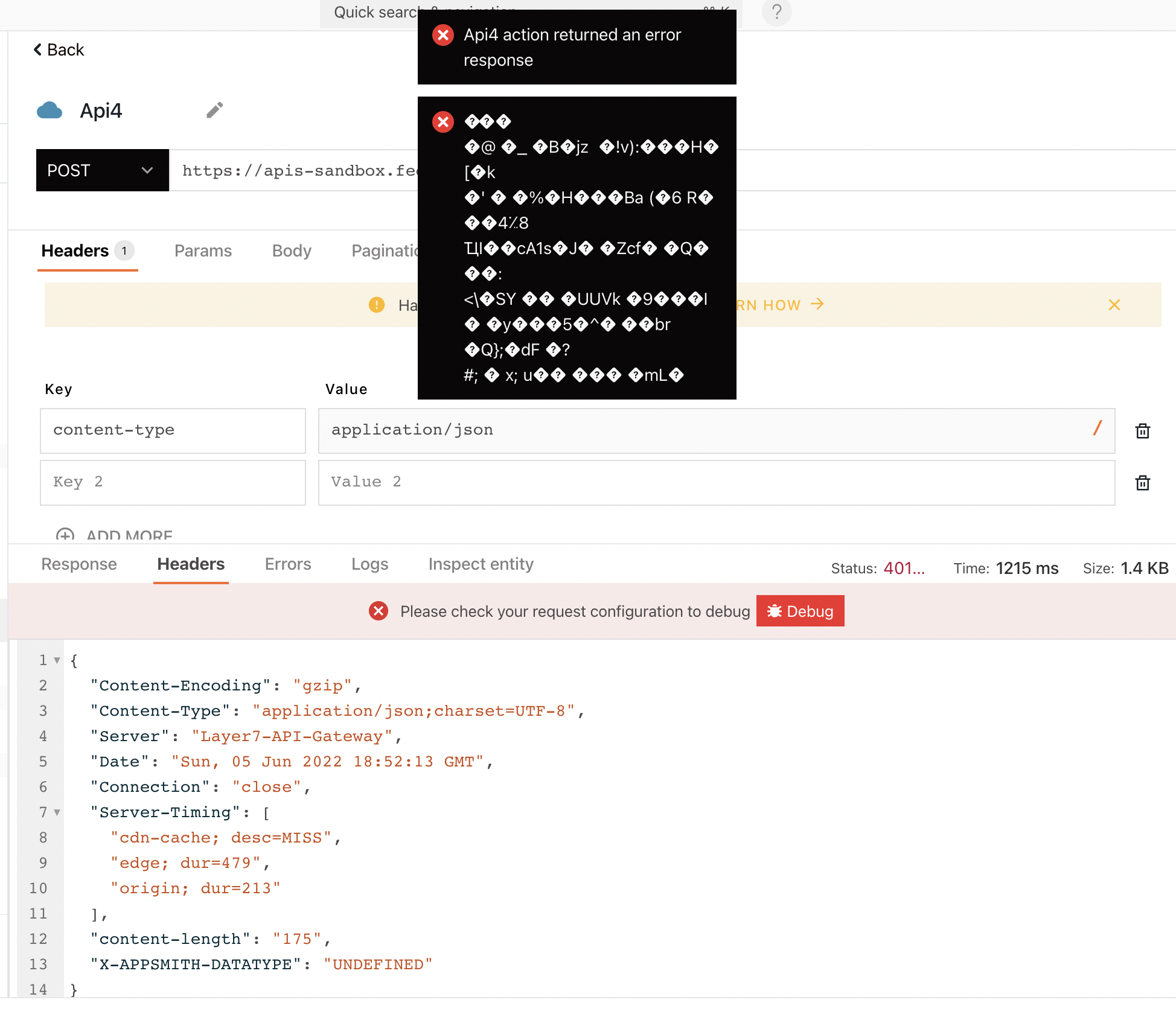Viewport: 1176px width, 1026px height.
Task: Collapse the JSON response object at line 1
Action: pyautogui.click(x=56, y=660)
